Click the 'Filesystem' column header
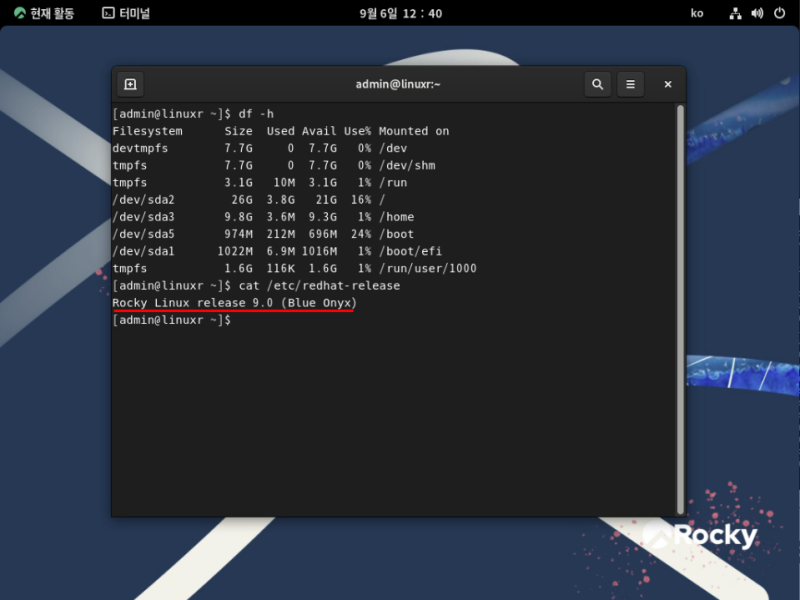Screen dimensions: 800x600 tap(147, 131)
